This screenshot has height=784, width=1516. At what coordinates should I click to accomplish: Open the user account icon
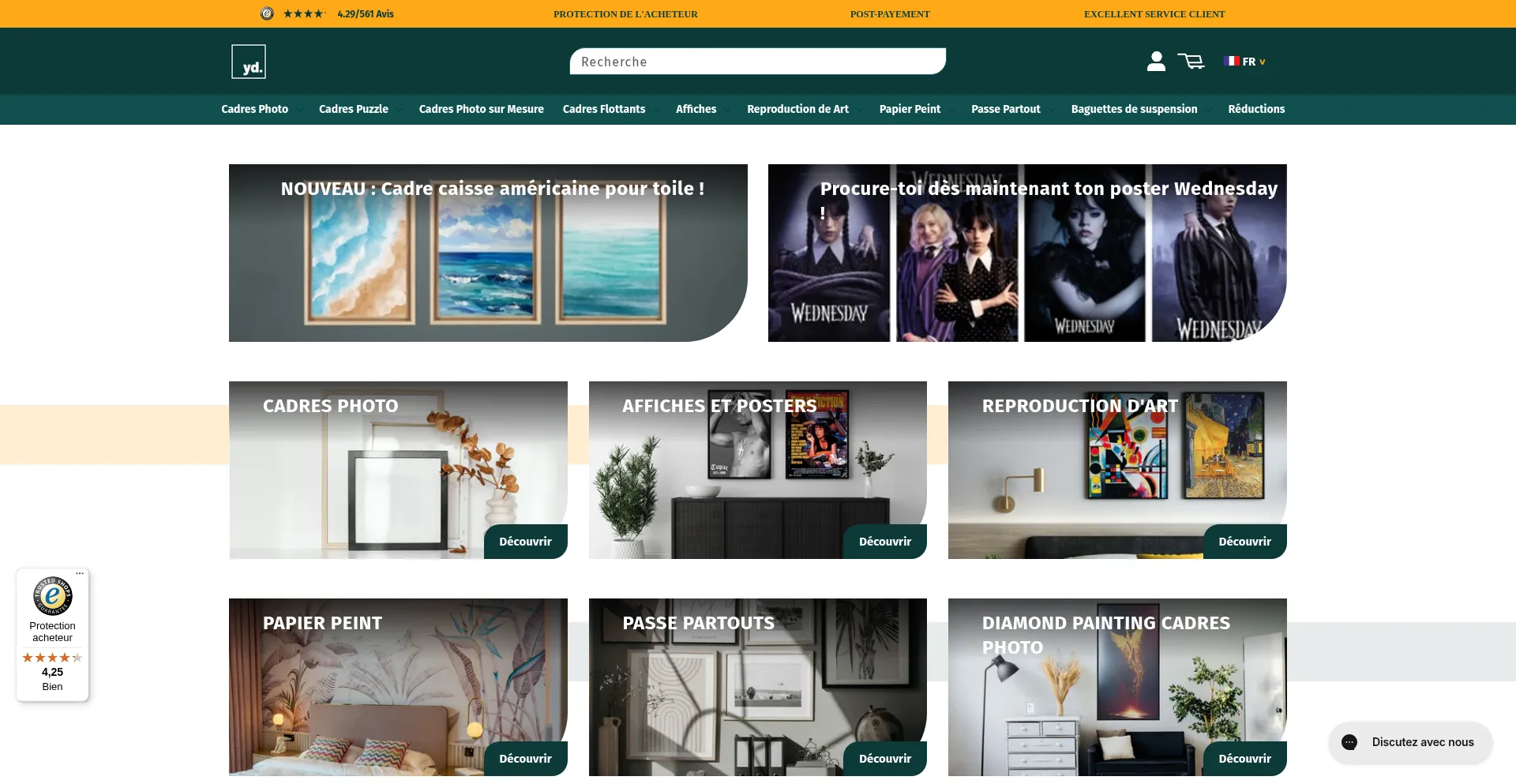point(1156,61)
